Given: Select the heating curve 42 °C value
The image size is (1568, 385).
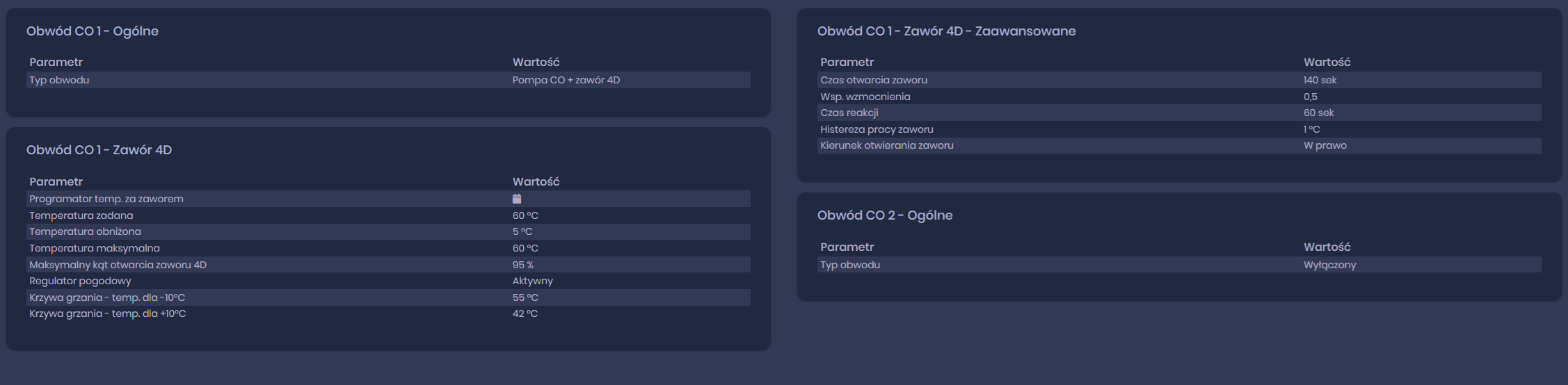Looking at the screenshot, I should 525,313.
